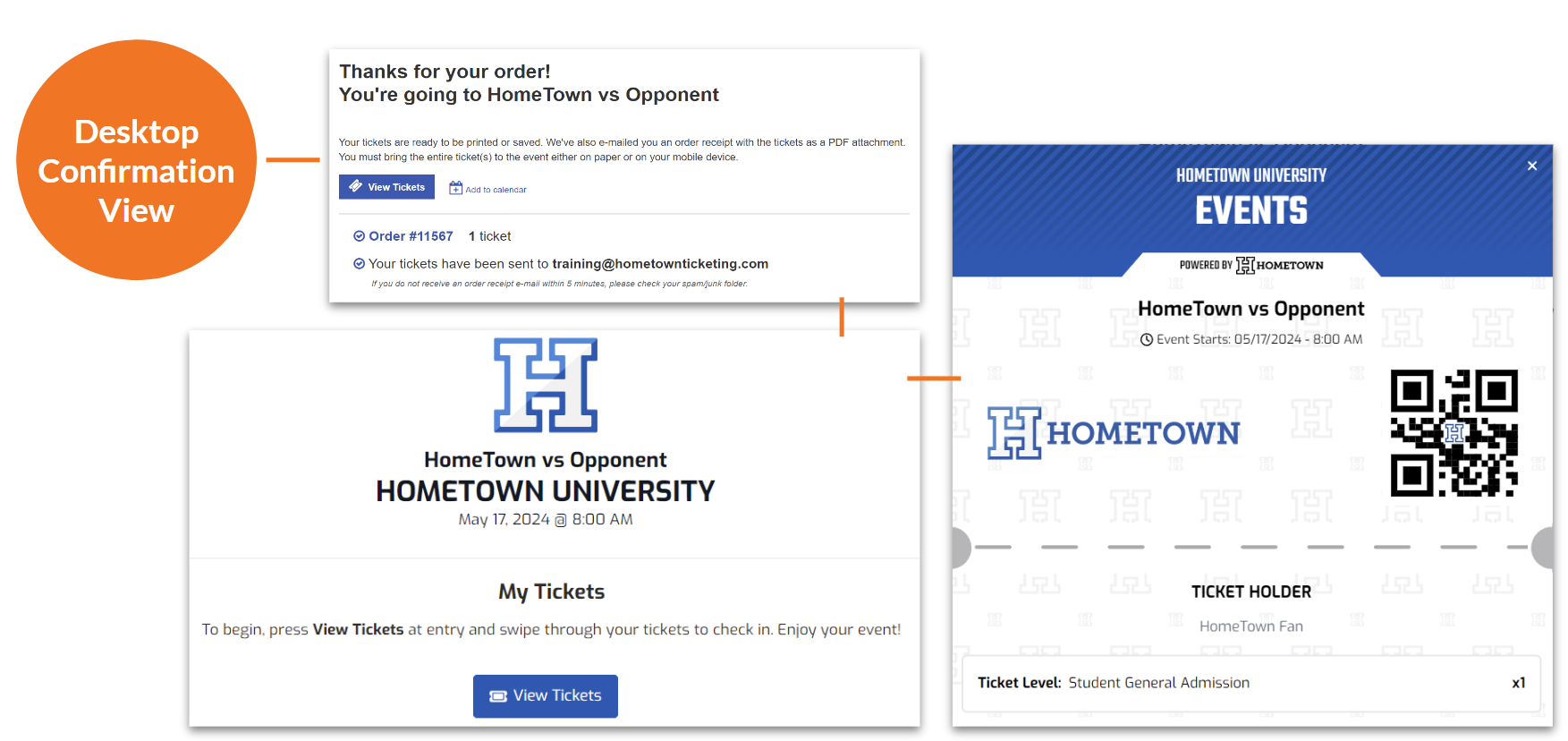Open the Order #11567 link
Image resolution: width=1568 pixels, height=741 pixels.
click(411, 236)
